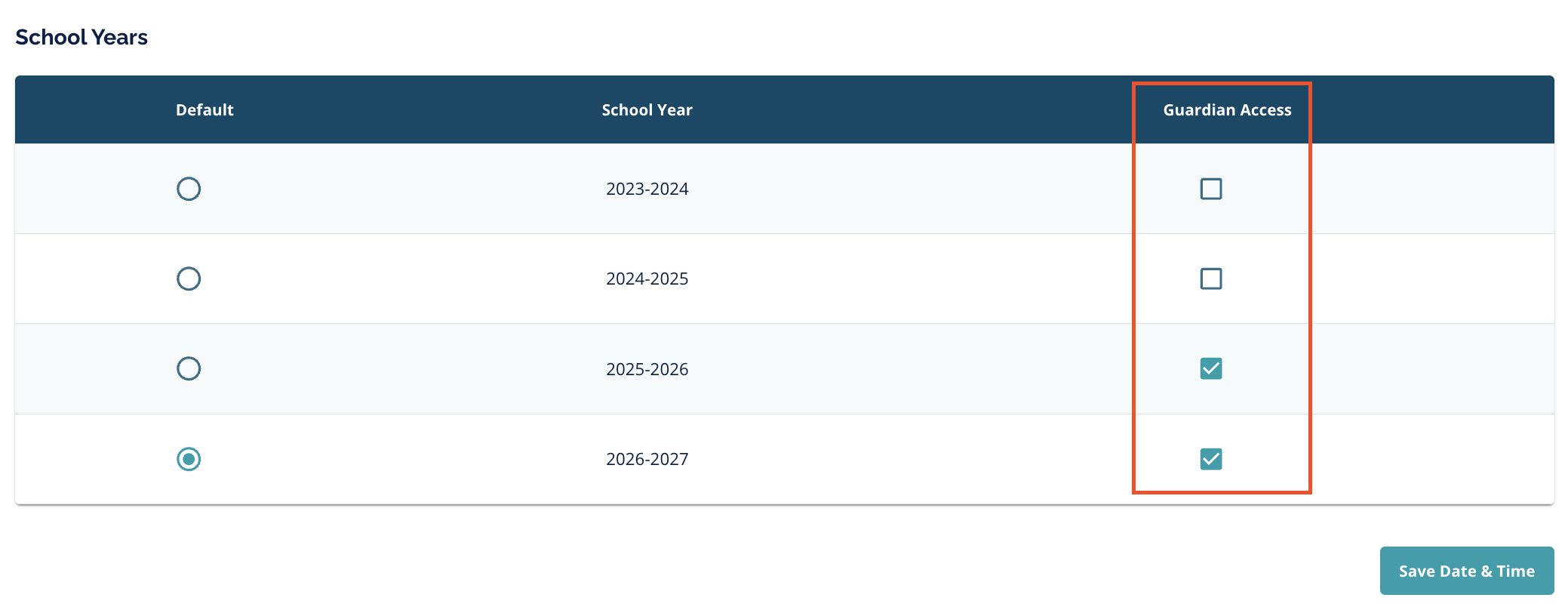Disable Guardian Access for 2025-2026
1568x613 pixels.
(1210, 368)
